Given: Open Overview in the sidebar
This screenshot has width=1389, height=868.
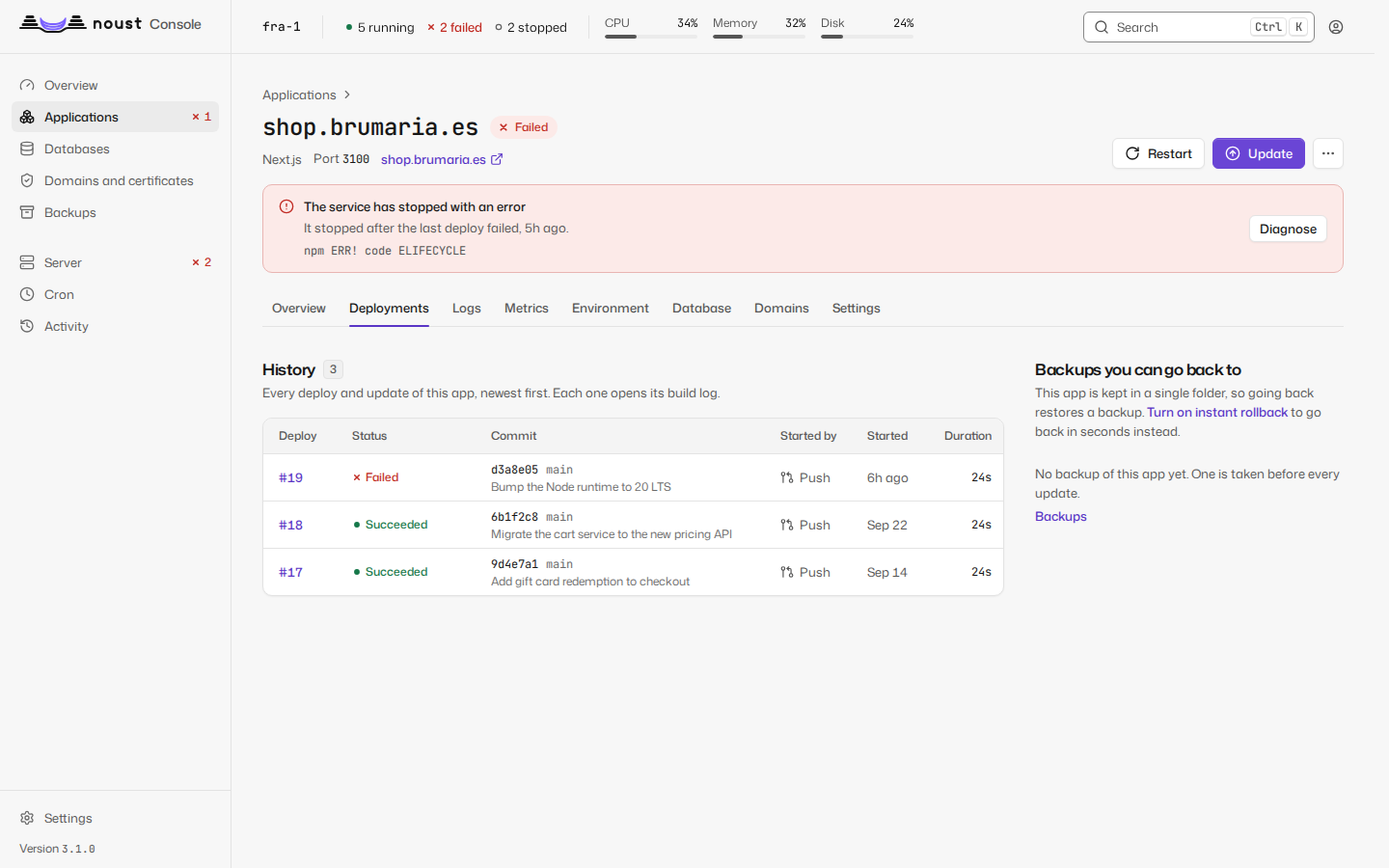Looking at the screenshot, I should (x=115, y=85).
